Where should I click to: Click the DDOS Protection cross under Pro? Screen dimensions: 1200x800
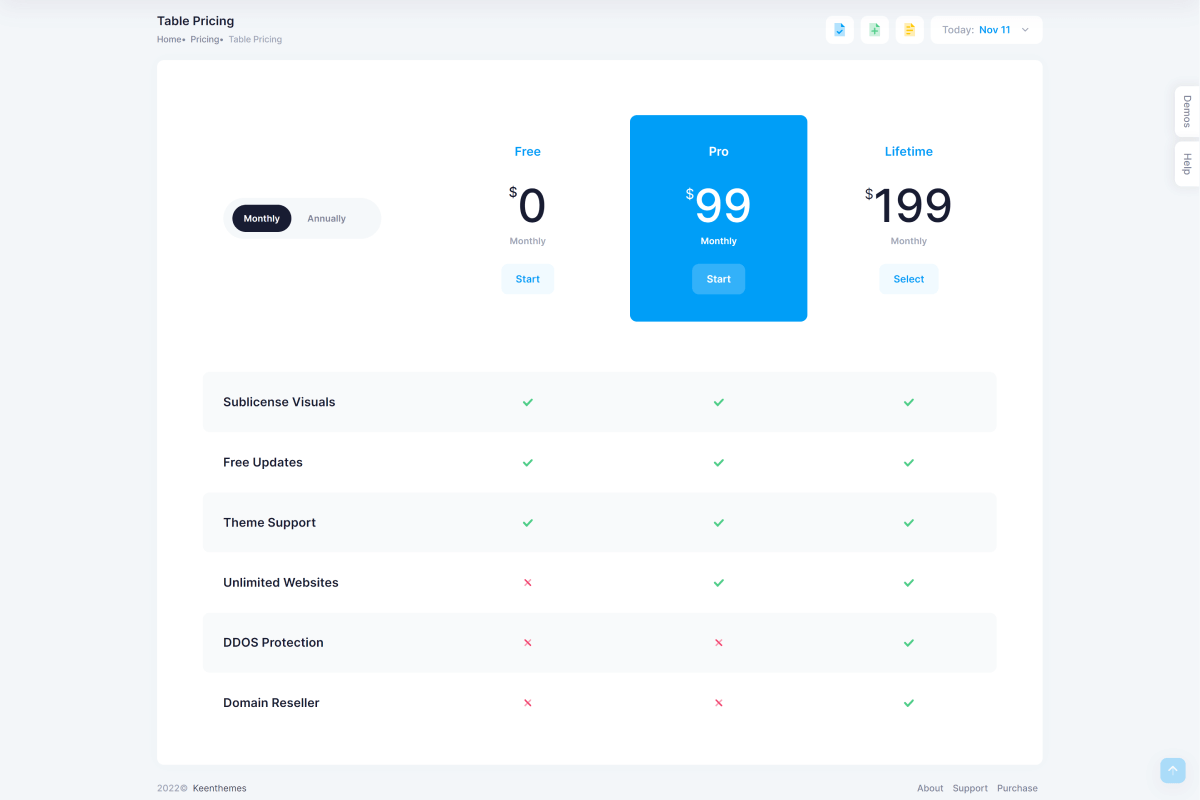click(718, 643)
